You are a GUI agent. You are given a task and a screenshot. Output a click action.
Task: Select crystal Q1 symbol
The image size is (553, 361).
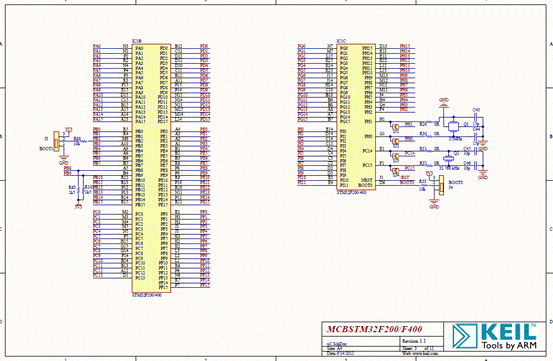453,126
